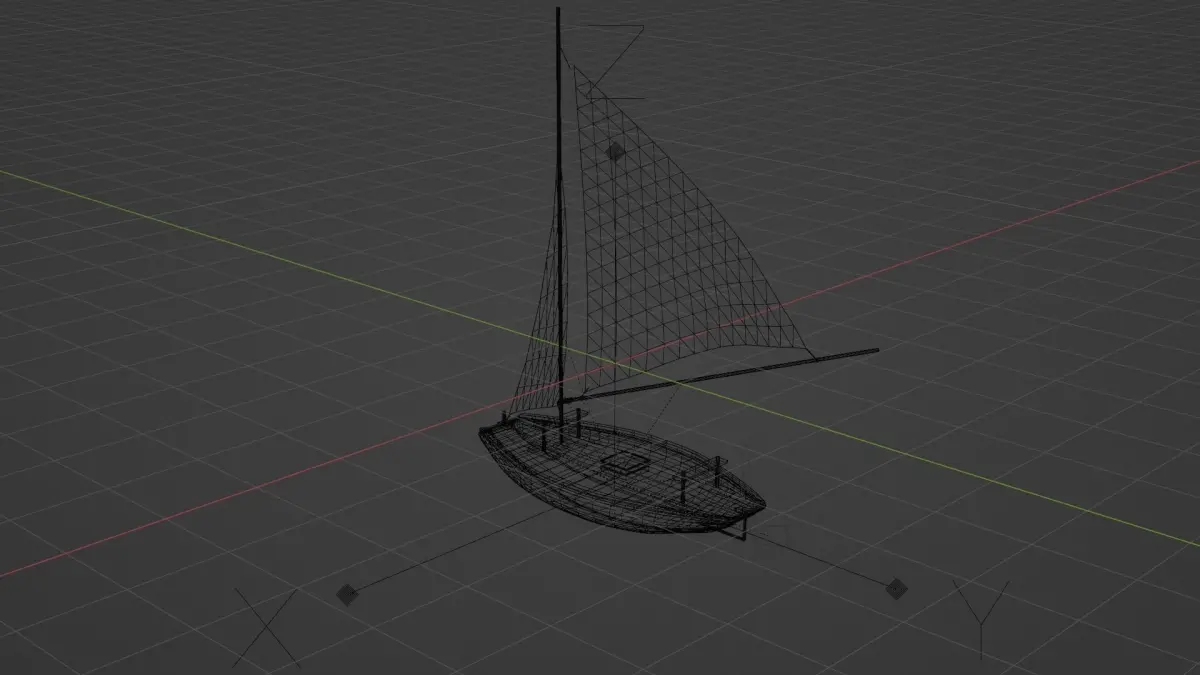Select the diamond handle beside the X marker
This screenshot has height=675, width=1200.
(346, 595)
